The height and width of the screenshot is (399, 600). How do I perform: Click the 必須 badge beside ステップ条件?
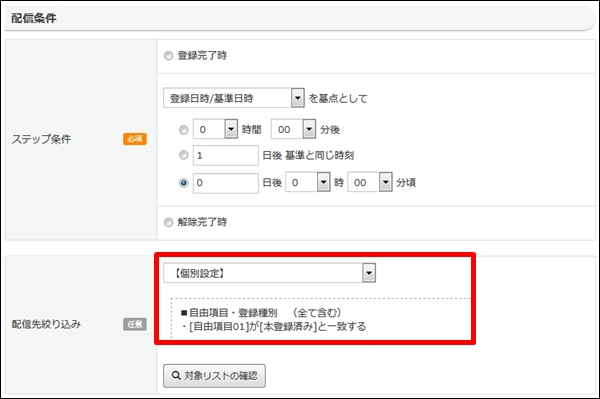[135, 139]
